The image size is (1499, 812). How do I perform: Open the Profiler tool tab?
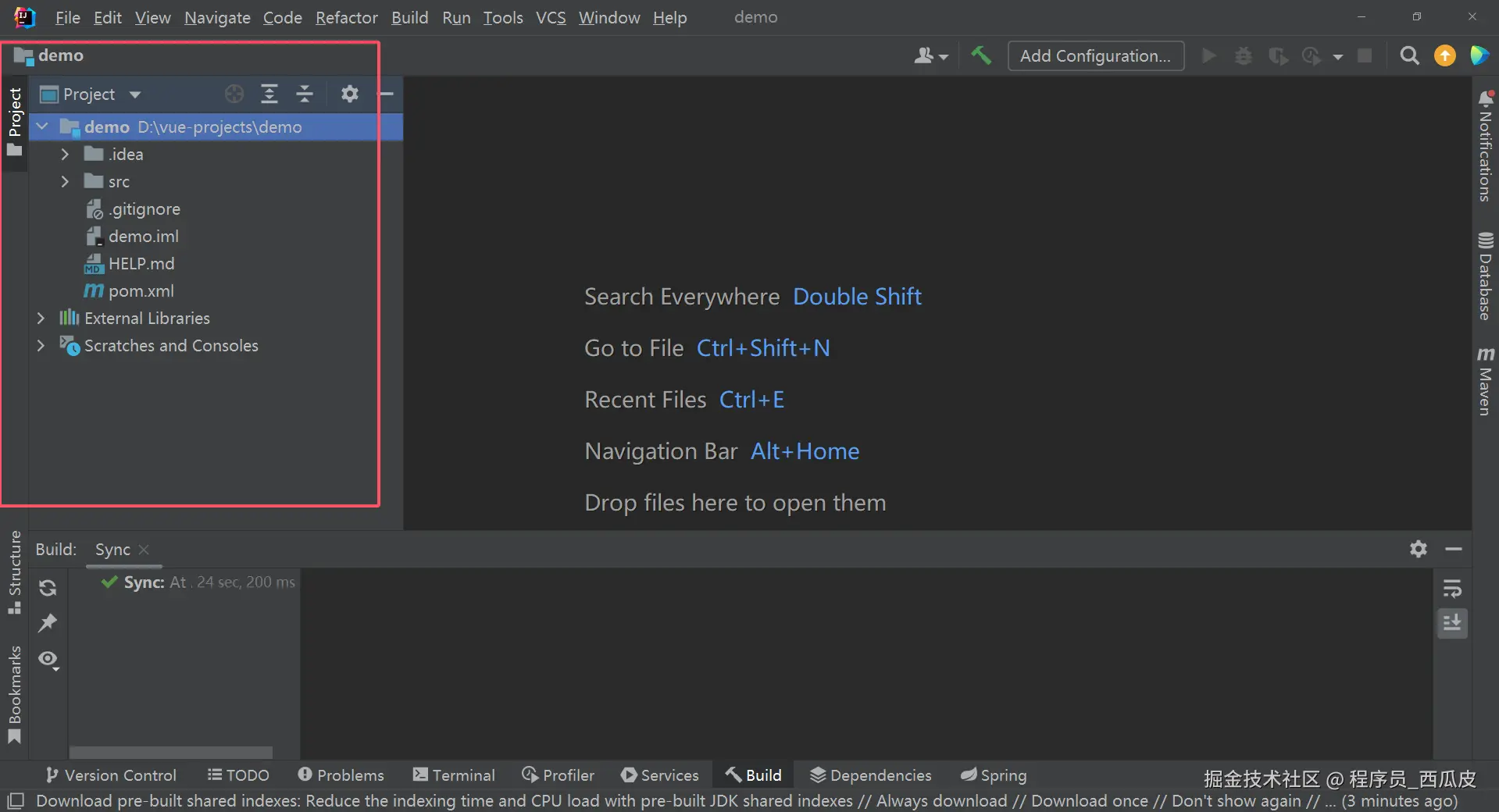(559, 775)
